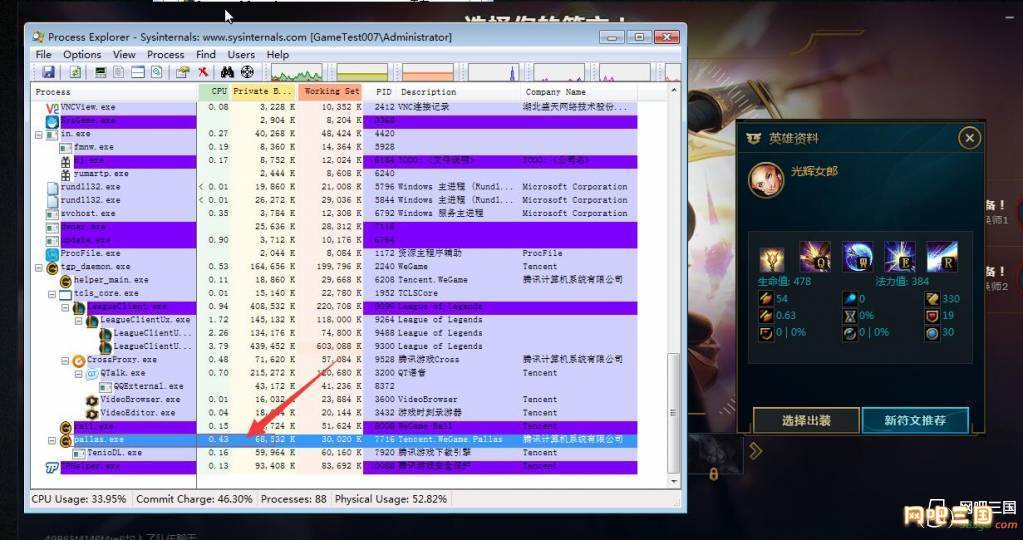Click the VNCView.exe process icon
The width and height of the screenshot is (1023, 540).
(x=52, y=107)
